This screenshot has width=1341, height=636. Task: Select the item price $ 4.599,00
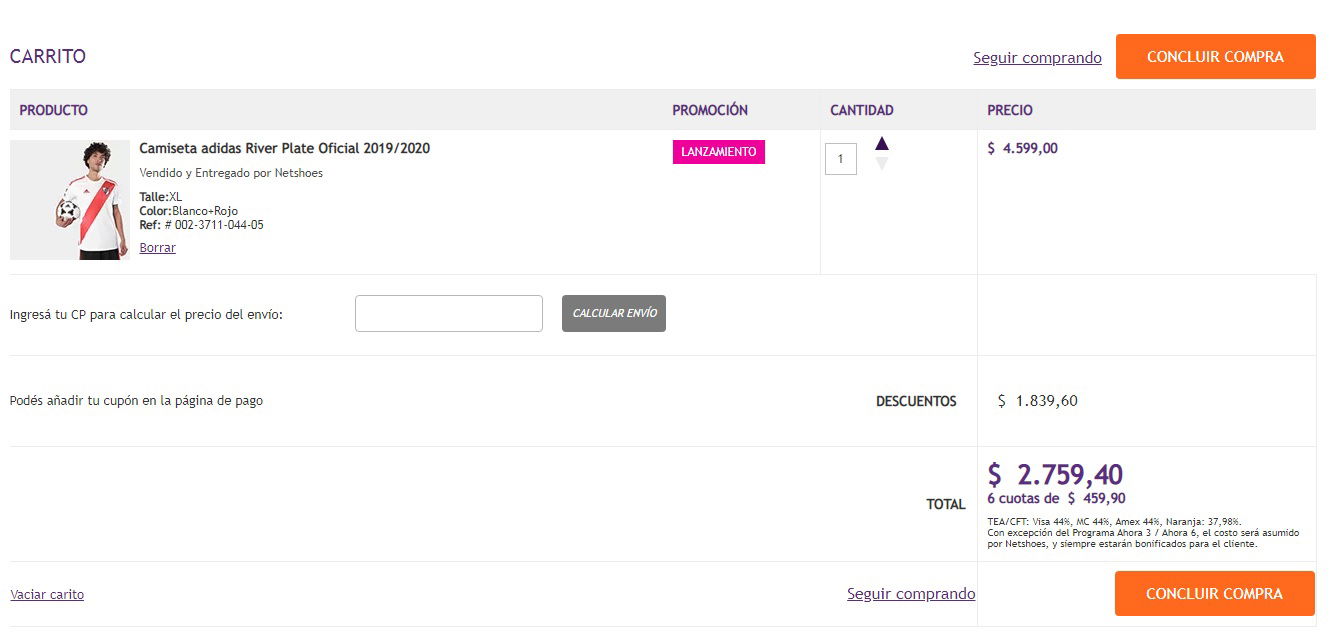tap(1022, 149)
